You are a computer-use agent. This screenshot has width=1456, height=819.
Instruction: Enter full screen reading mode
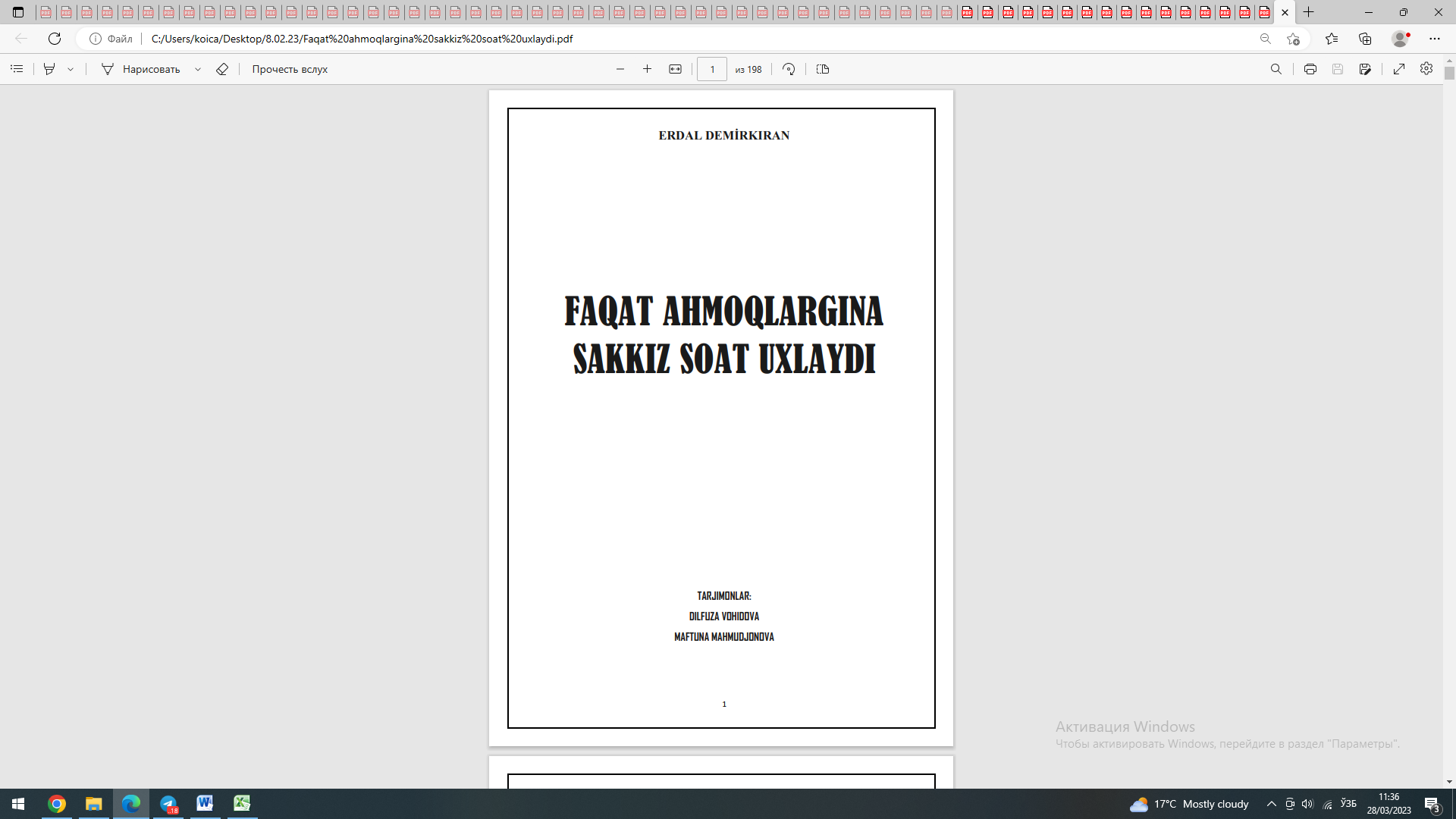[x=1399, y=68]
